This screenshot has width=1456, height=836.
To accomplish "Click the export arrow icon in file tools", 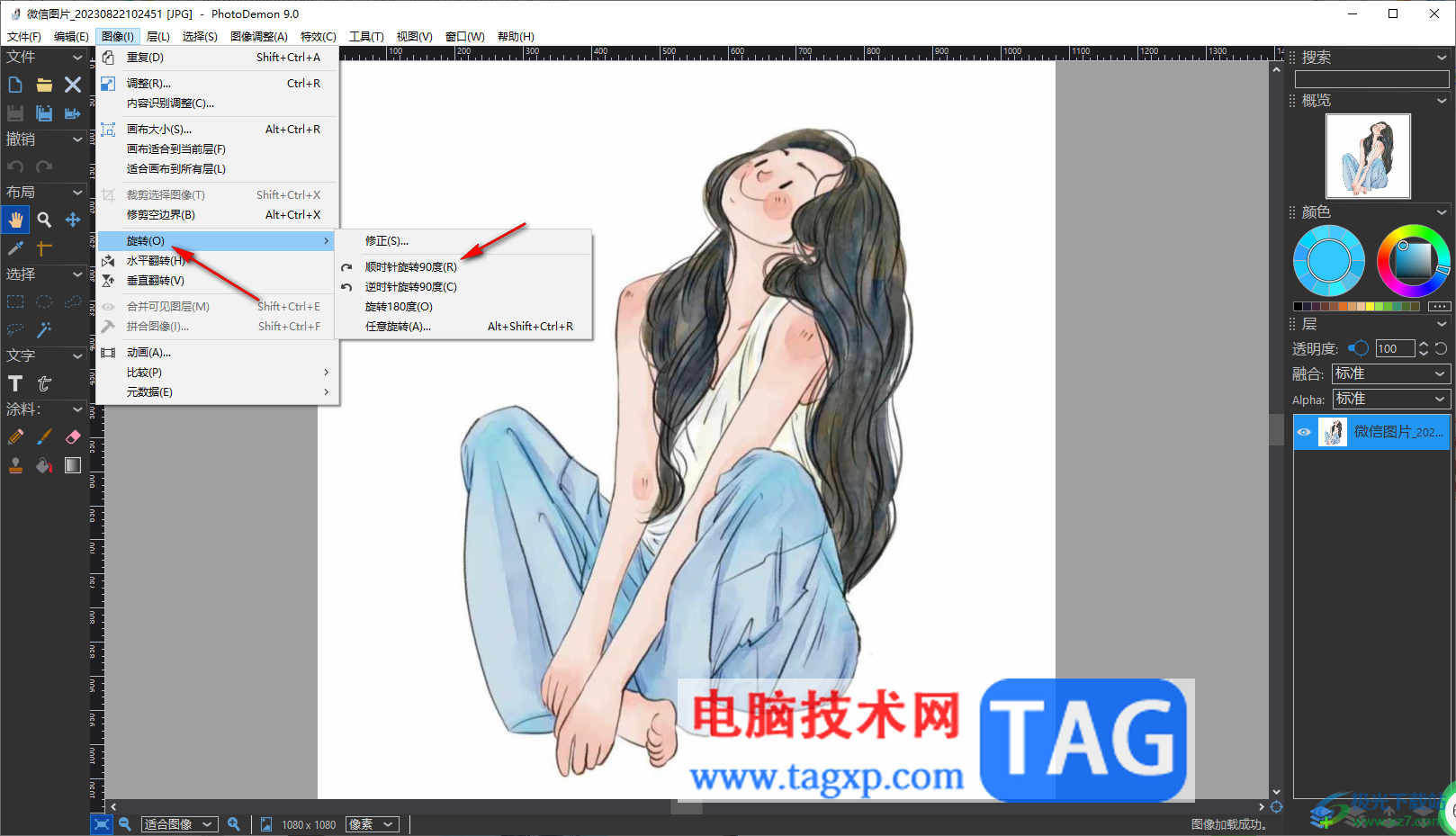I will (x=73, y=113).
